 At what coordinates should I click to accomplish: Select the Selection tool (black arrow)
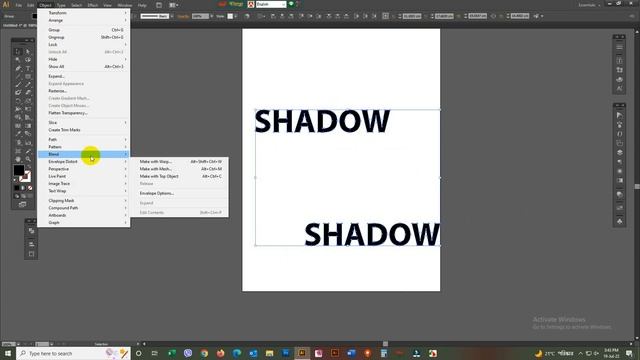pos(18,51)
